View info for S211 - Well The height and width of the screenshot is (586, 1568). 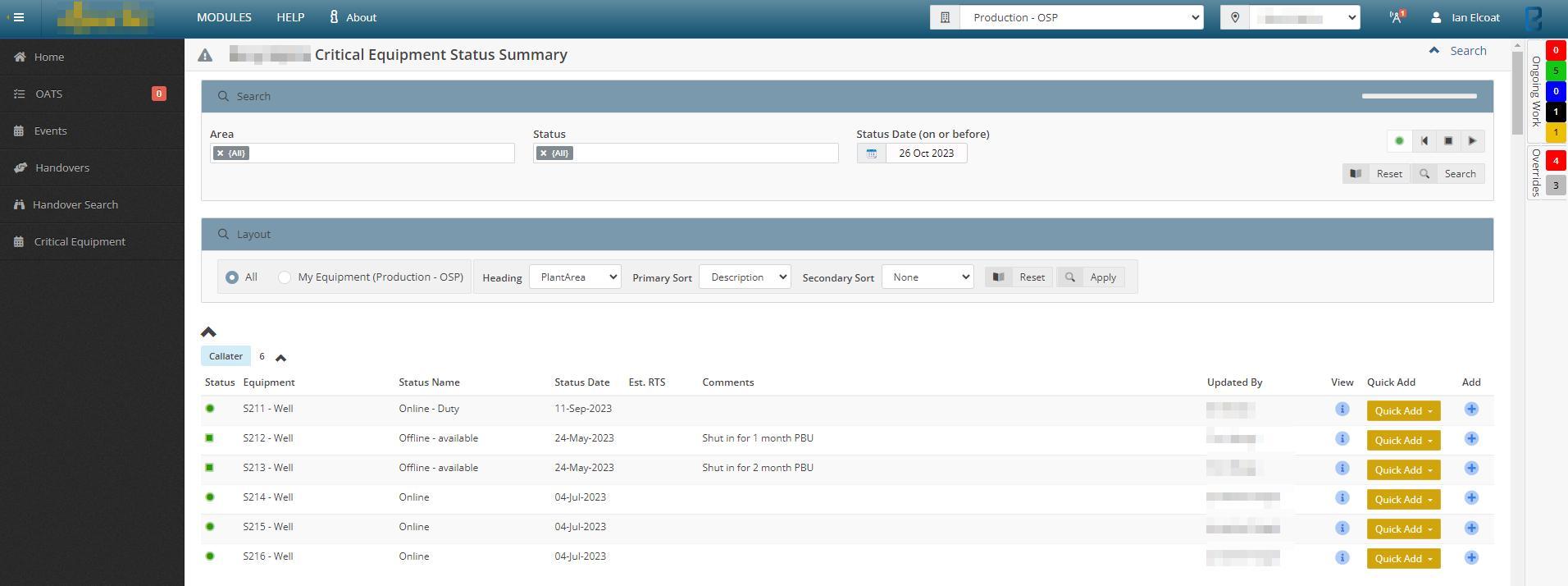1342,409
